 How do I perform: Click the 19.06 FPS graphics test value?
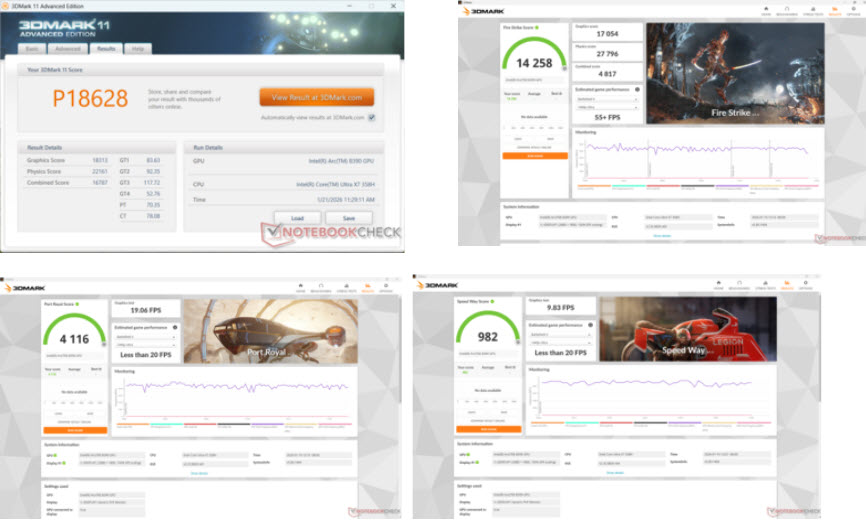(x=146, y=311)
